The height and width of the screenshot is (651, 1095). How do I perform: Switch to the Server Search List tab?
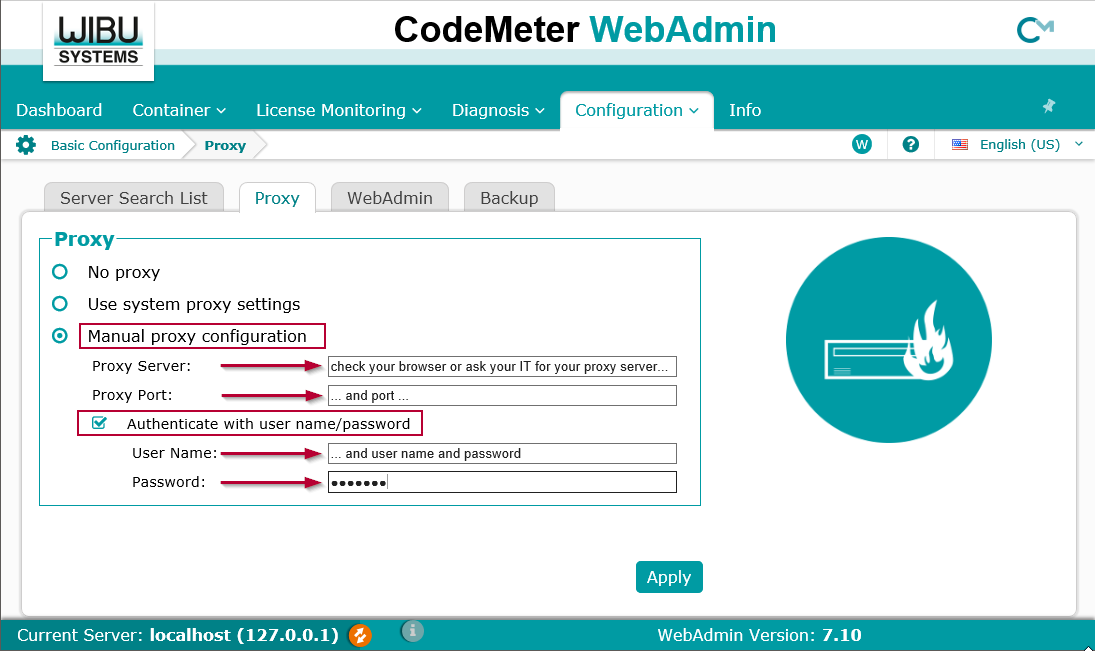(x=133, y=198)
